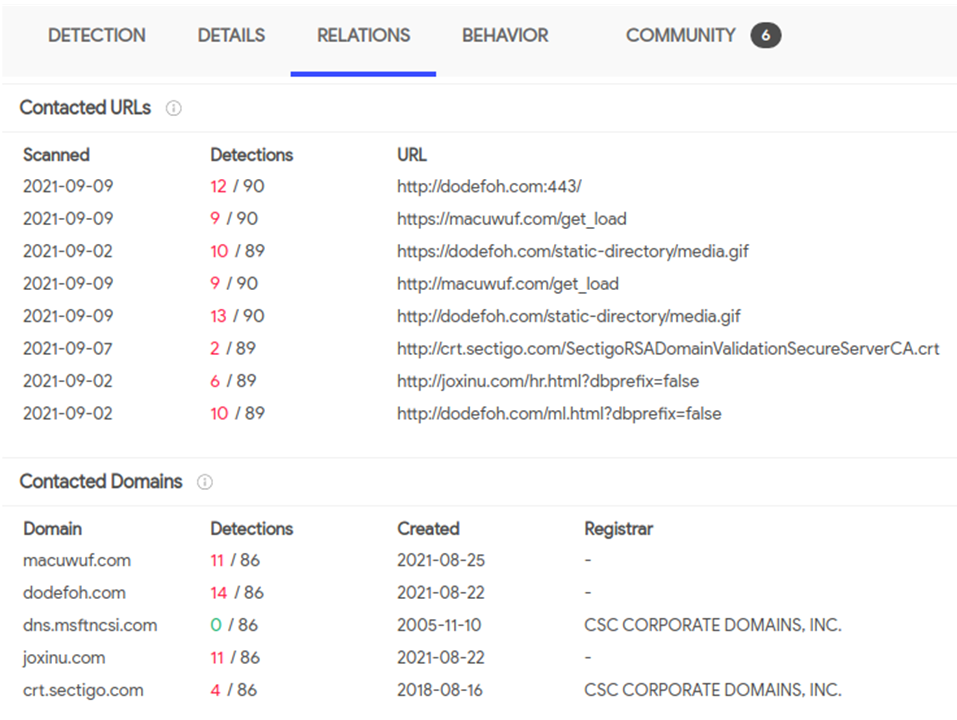The image size is (957, 720).
Task: Click the 0 / 86 detection score
Action: (234, 625)
